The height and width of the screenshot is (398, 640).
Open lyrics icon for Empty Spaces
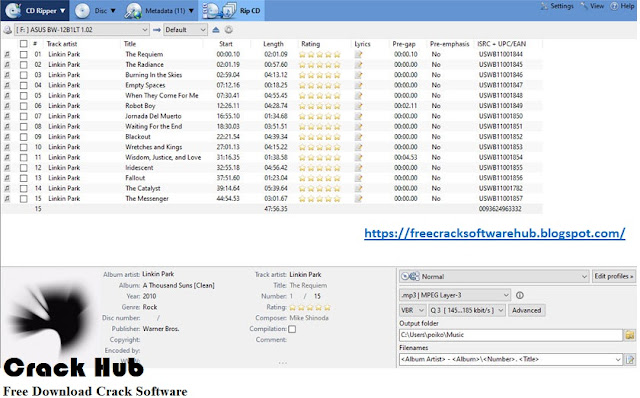358,85
